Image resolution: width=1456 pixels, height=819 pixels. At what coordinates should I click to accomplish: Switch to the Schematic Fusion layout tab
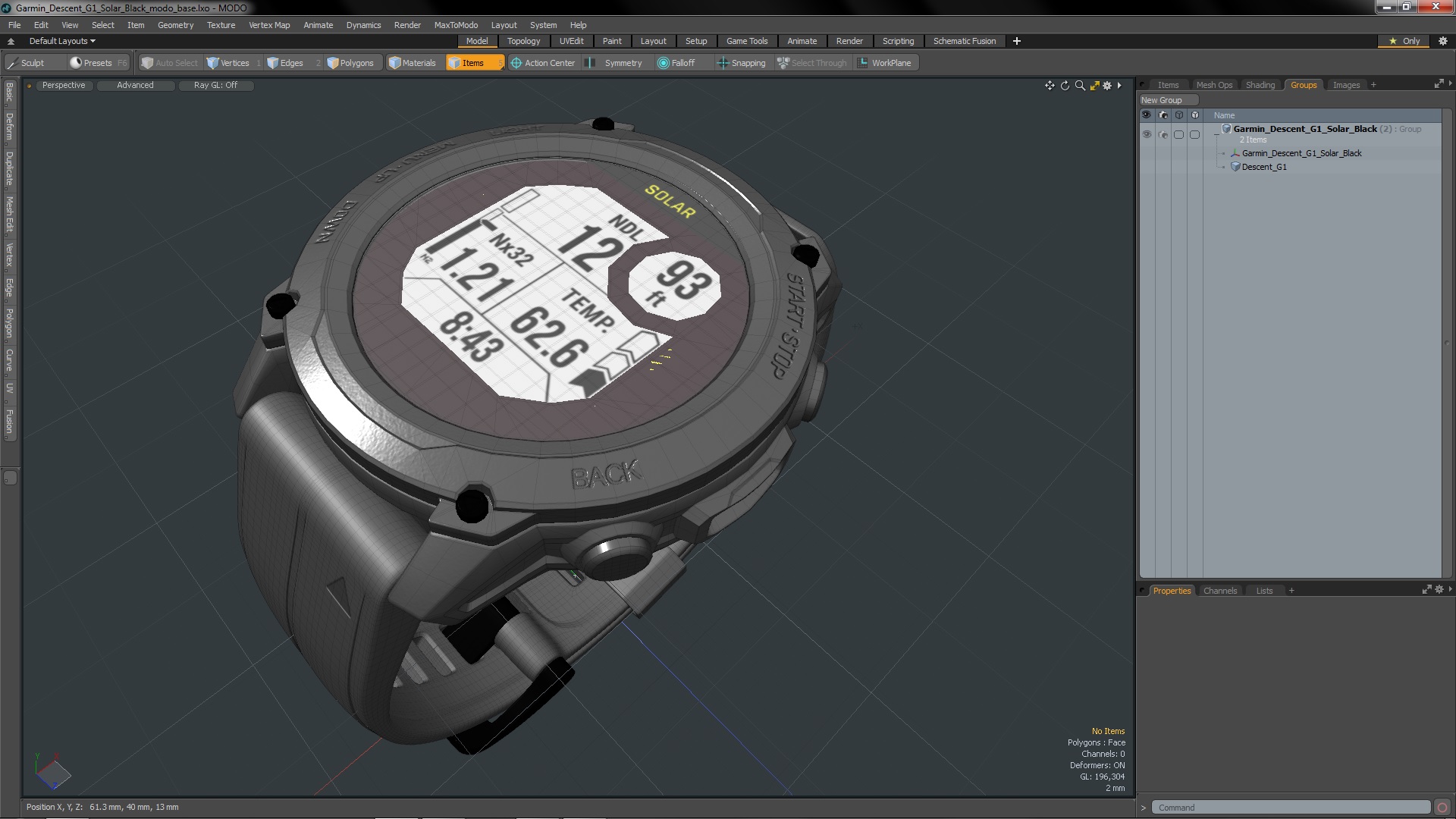click(x=965, y=41)
